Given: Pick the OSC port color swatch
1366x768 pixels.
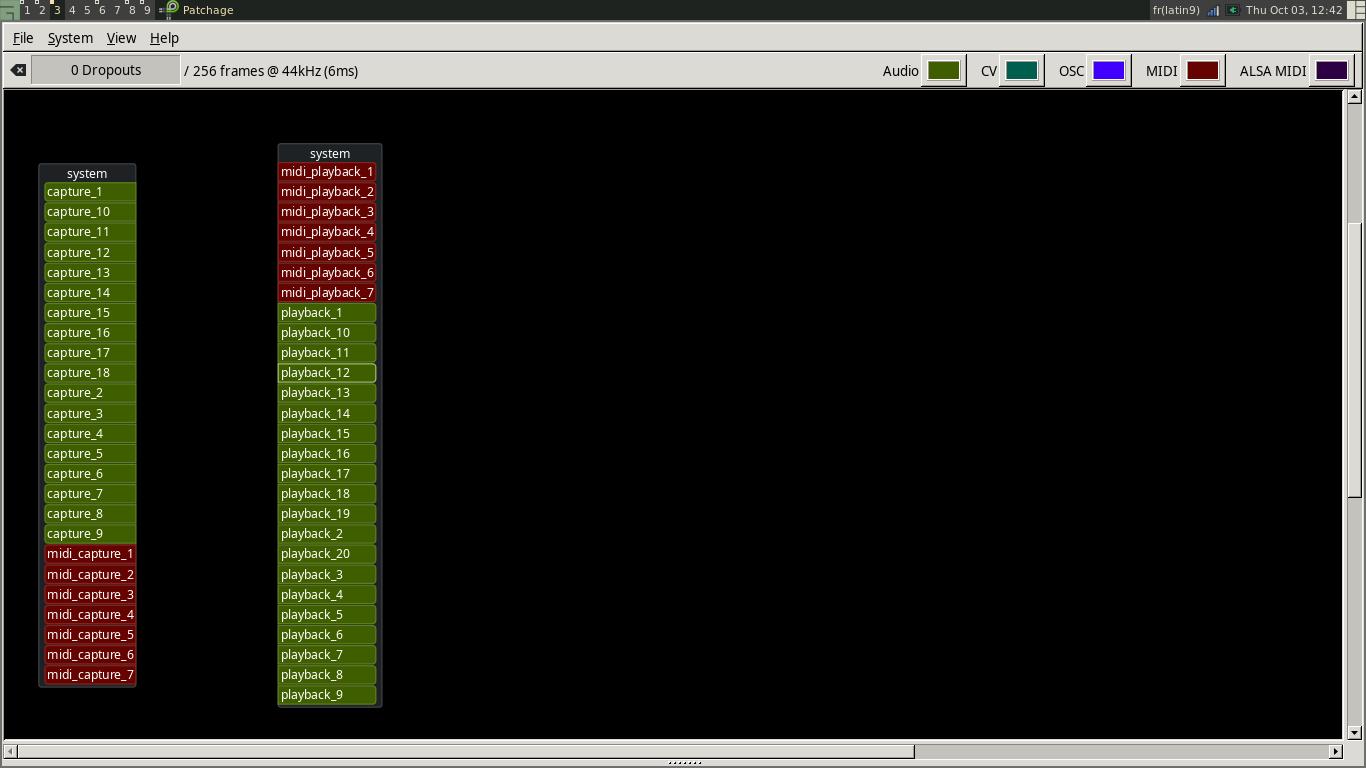Looking at the screenshot, I should coord(1108,70).
